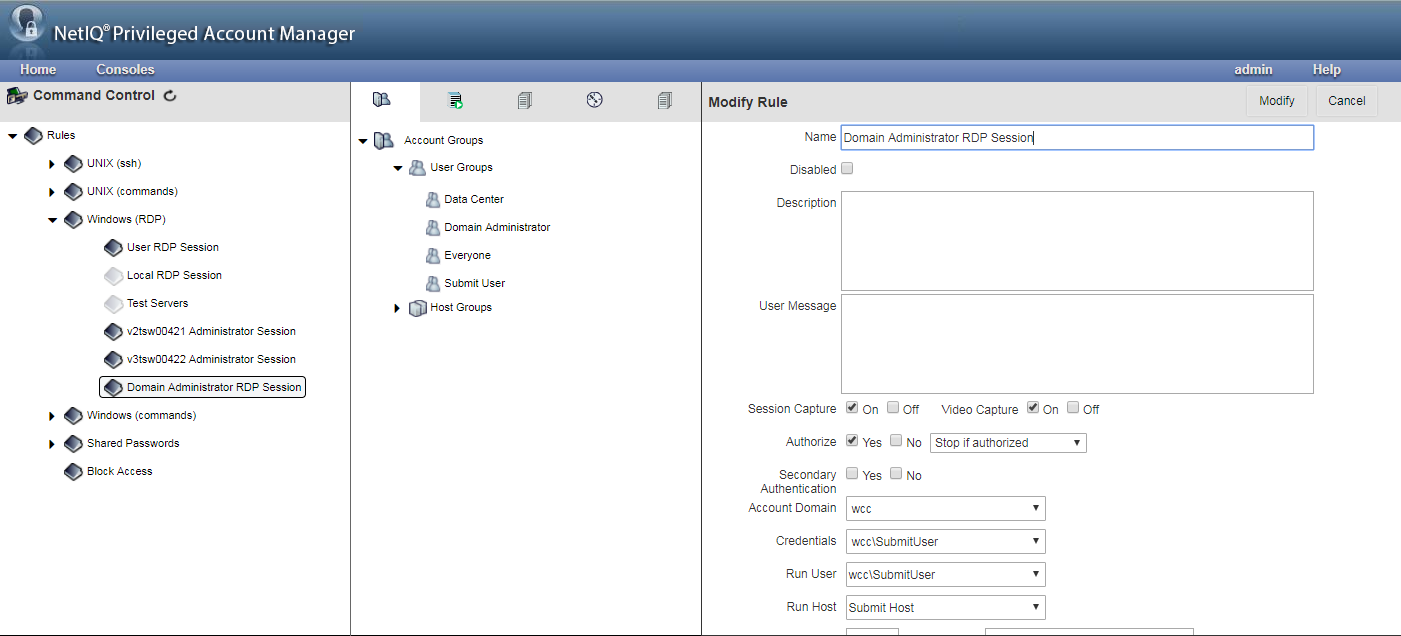Collapse the Windows (RDP) arrow

53,220
